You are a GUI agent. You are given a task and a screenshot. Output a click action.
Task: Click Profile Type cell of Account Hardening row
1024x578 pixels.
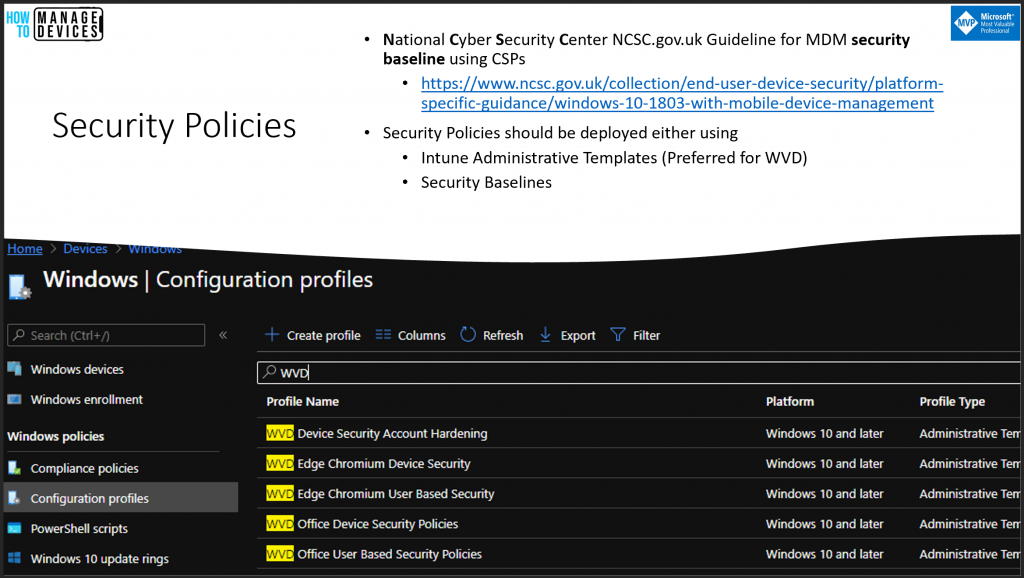pos(970,433)
